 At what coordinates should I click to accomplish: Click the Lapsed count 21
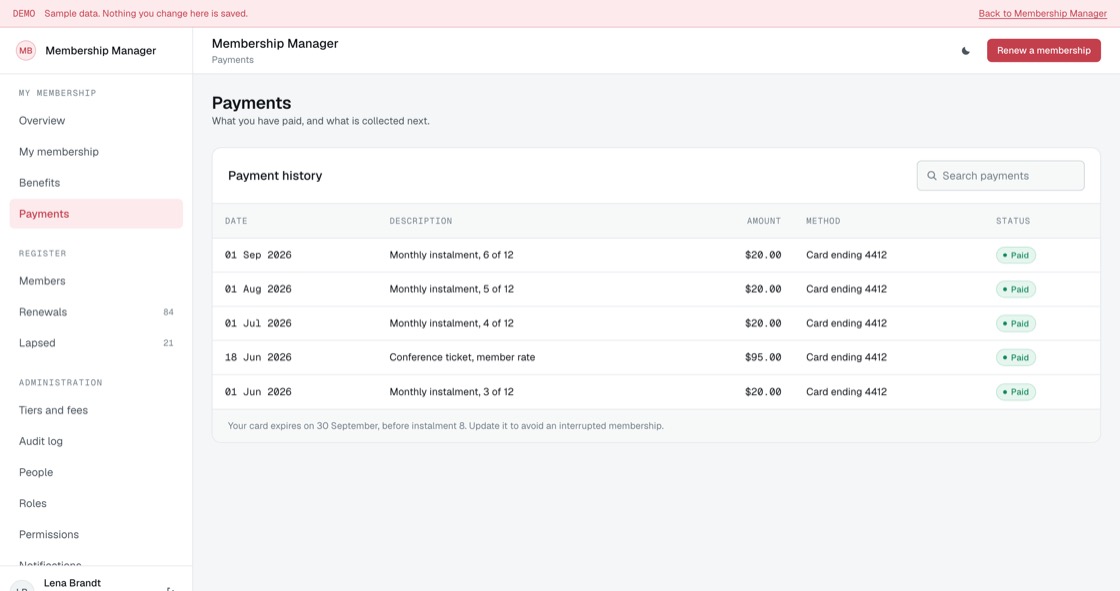(169, 343)
